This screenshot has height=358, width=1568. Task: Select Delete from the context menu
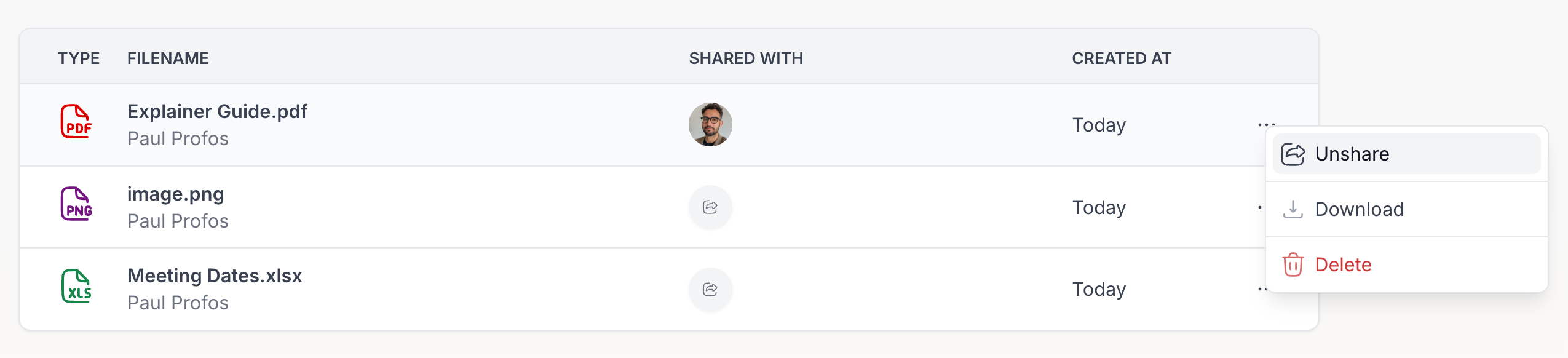tap(1343, 265)
